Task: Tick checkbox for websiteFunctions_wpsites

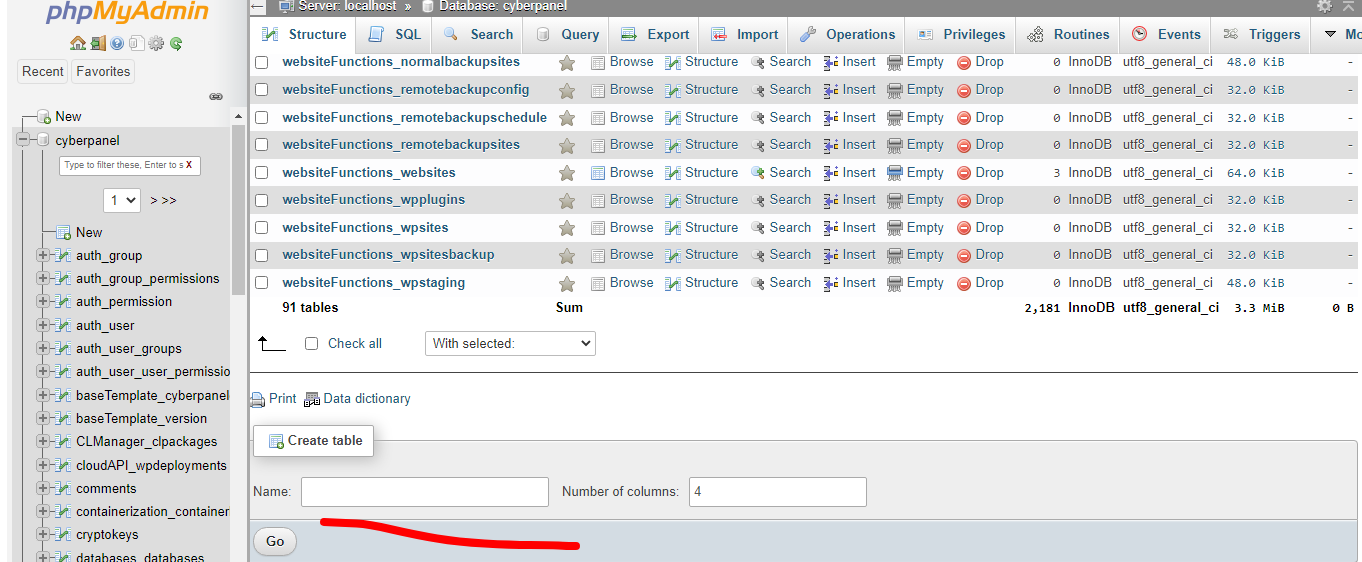Action: (x=262, y=228)
